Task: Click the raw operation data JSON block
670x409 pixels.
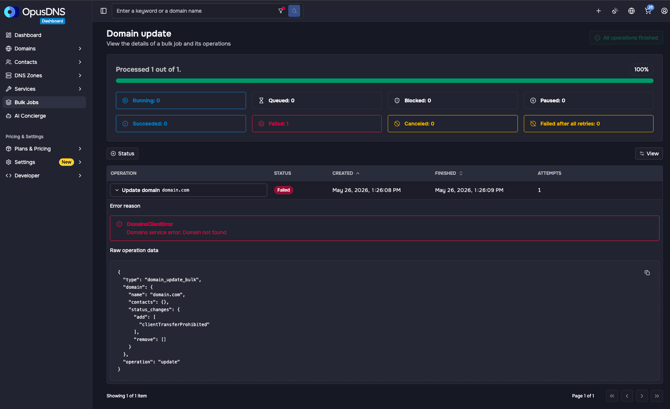Action: pos(385,321)
